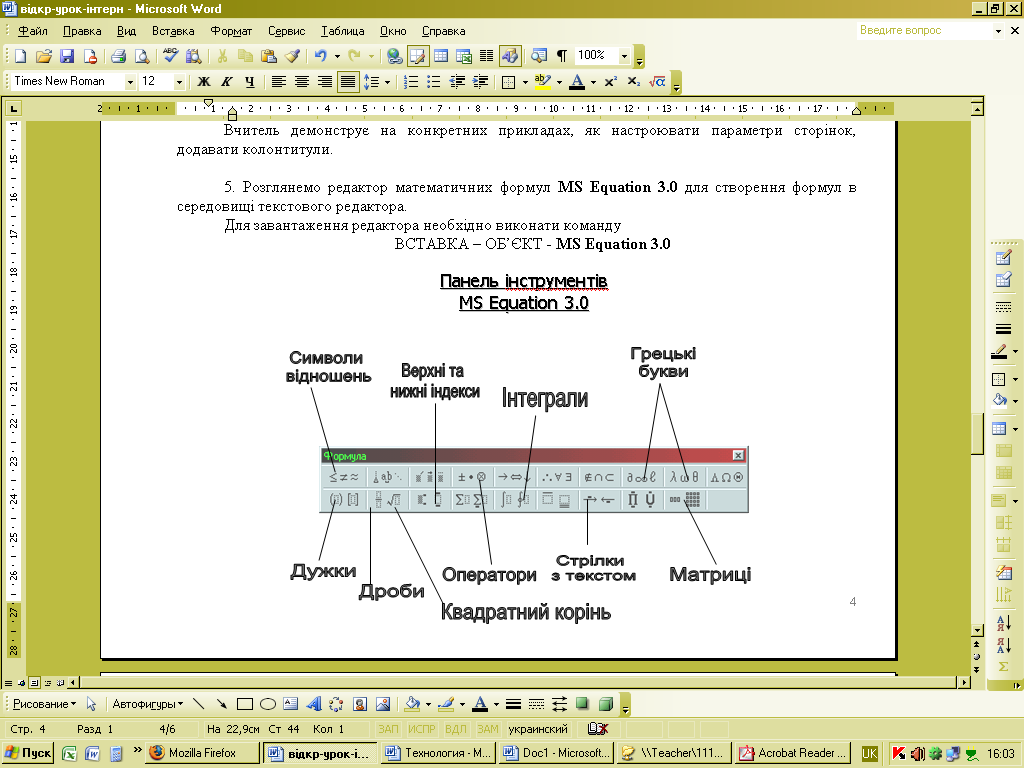The width and height of the screenshot is (1024, 768).
Task: Open the borders dropdown arrow
Action: [525, 82]
